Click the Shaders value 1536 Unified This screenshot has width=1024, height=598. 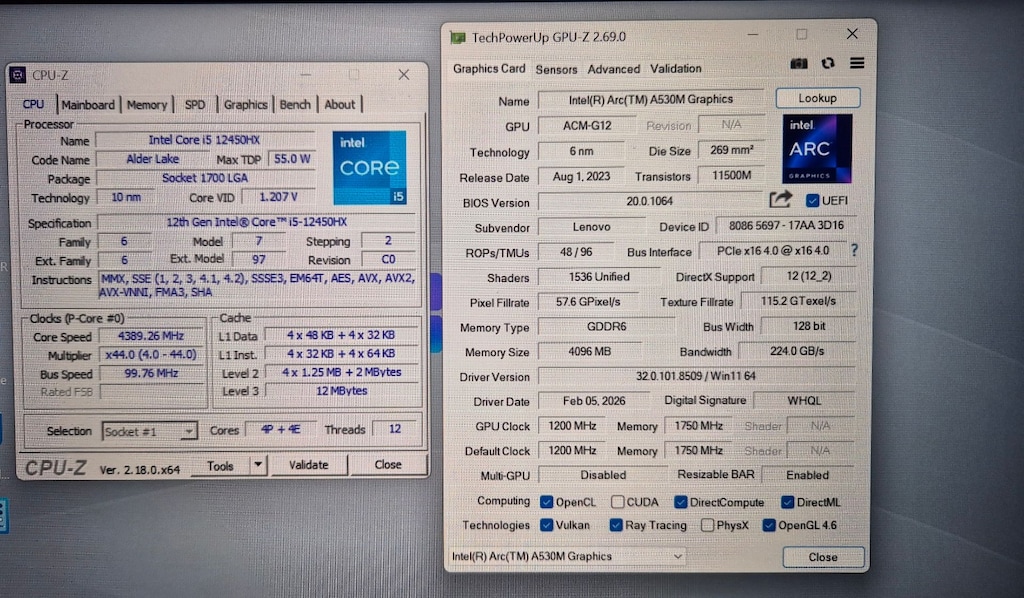[x=599, y=277]
